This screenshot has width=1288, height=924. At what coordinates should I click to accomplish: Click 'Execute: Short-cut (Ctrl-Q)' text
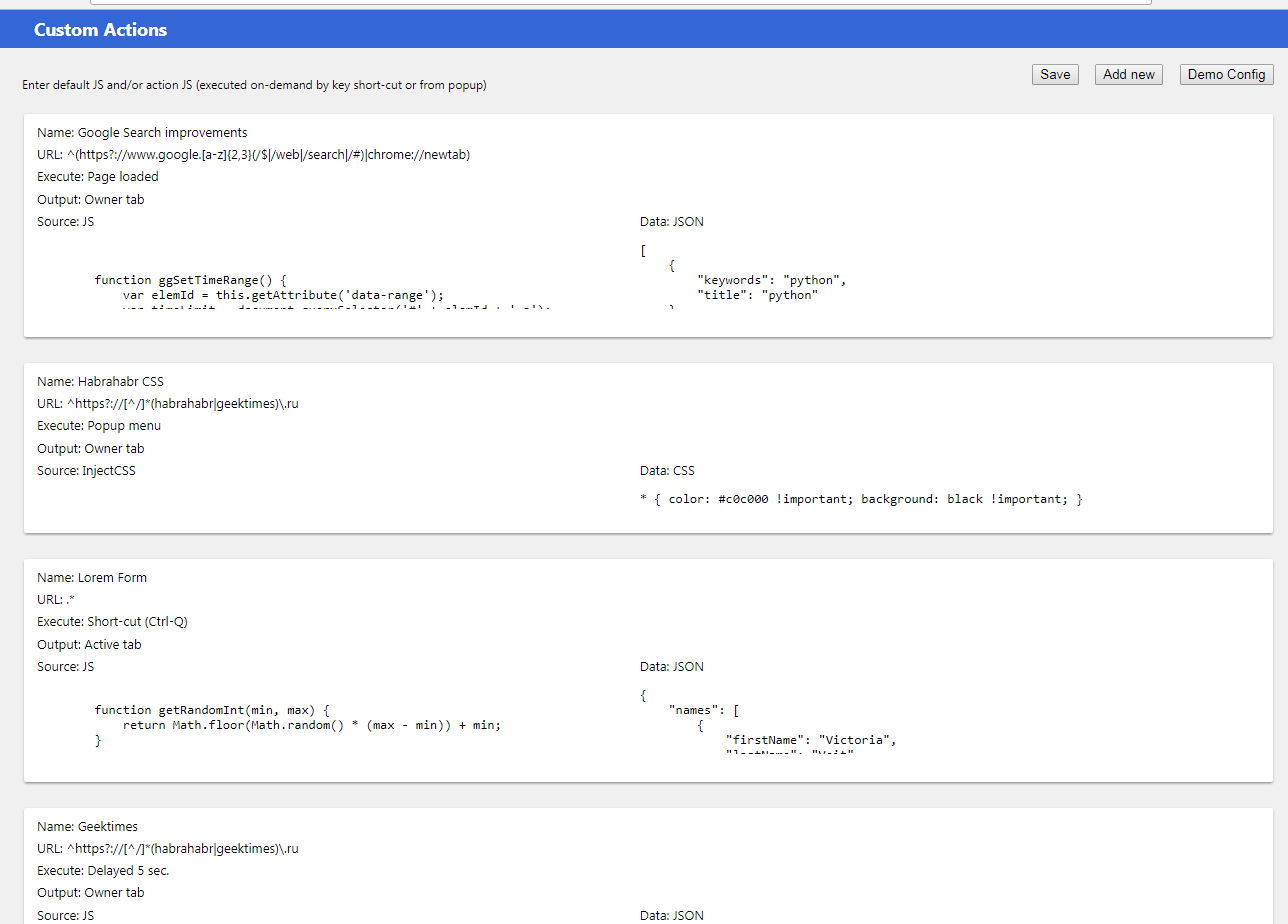(x=113, y=622)
